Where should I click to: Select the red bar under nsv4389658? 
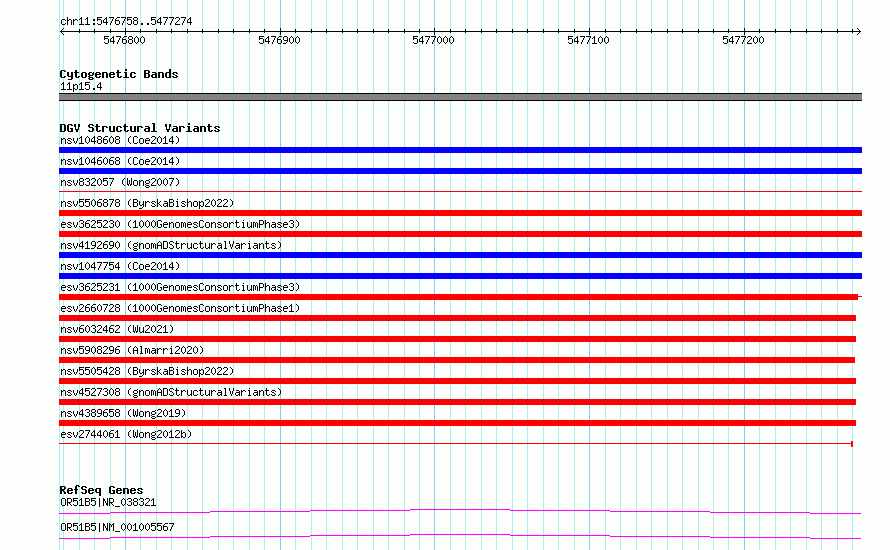pyautogui.click(x=457, y=423)
